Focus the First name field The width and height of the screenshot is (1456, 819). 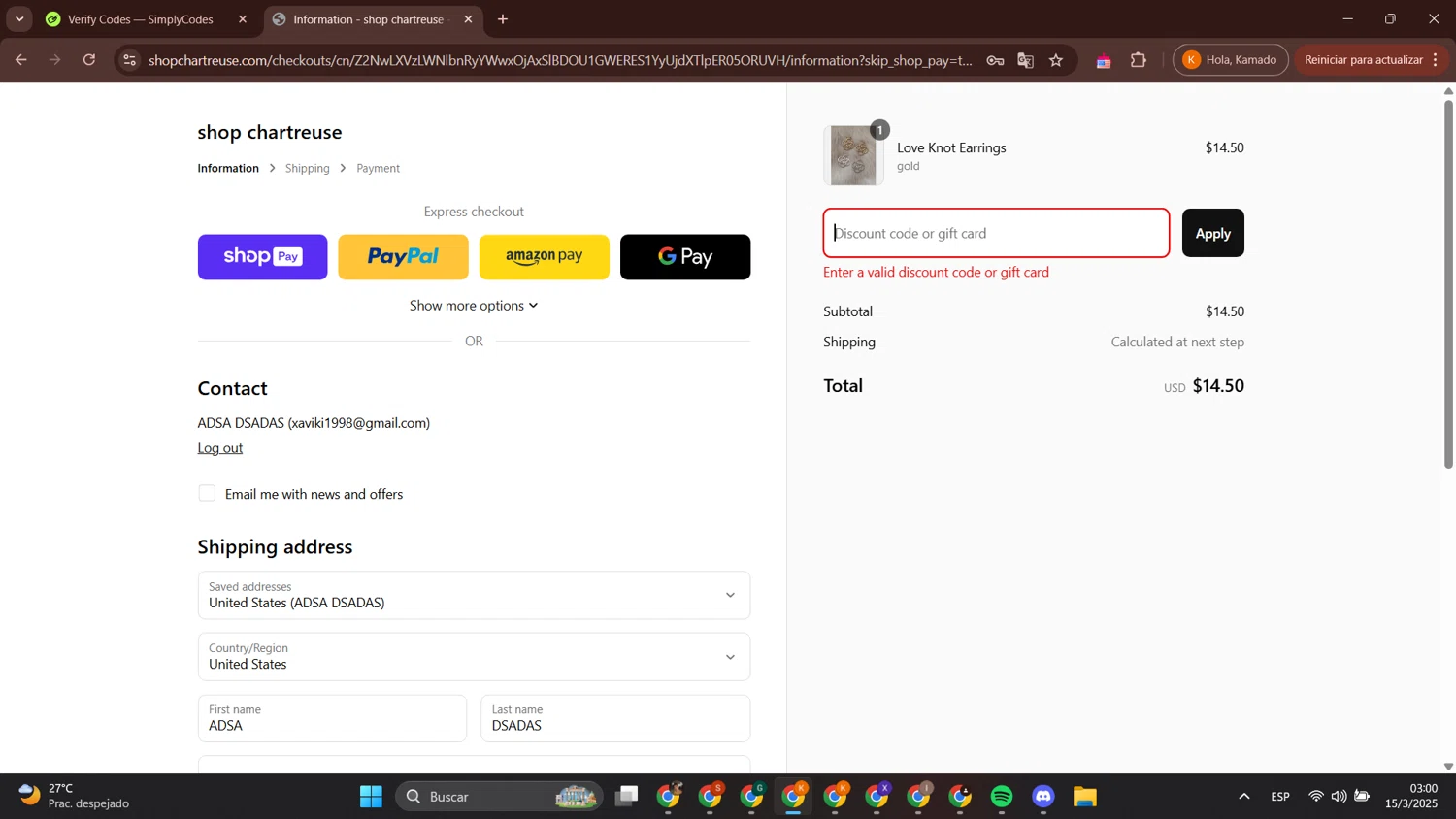coord(332,718)
